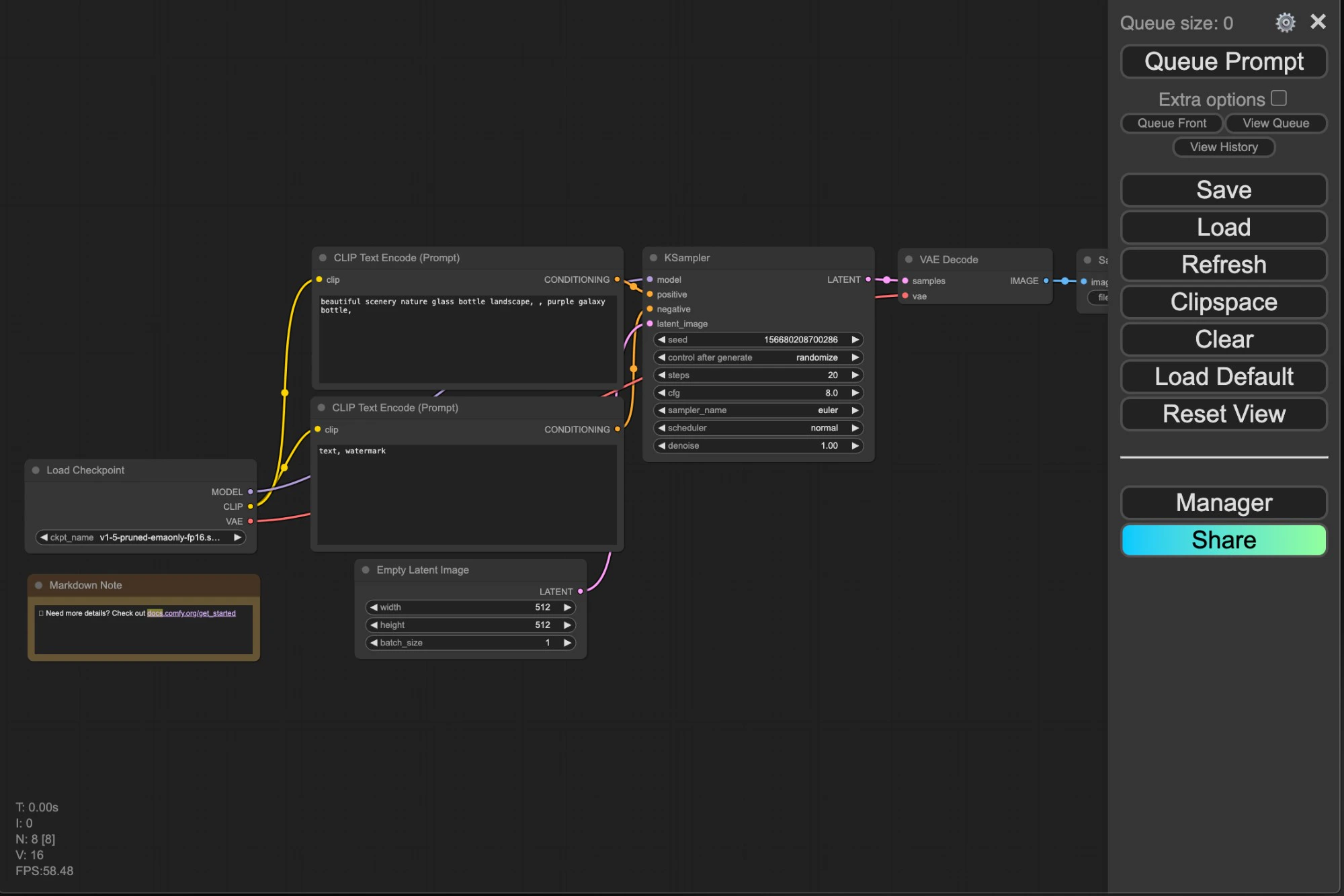Cycle control after generate setting to next mode
This screenshot has height=896, width=1344.
coord(855,357)
